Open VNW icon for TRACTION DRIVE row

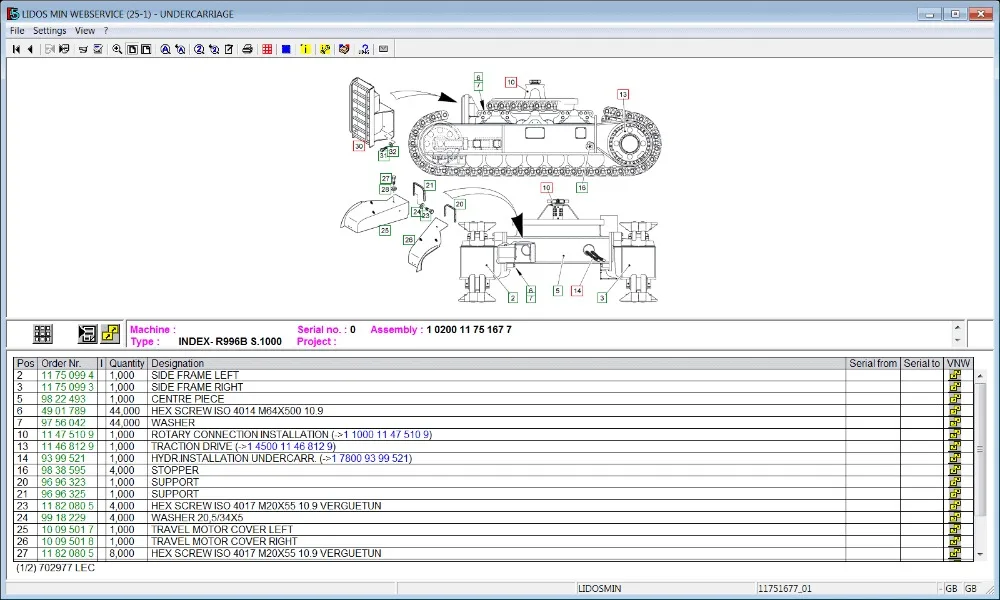tap(955, 446)
